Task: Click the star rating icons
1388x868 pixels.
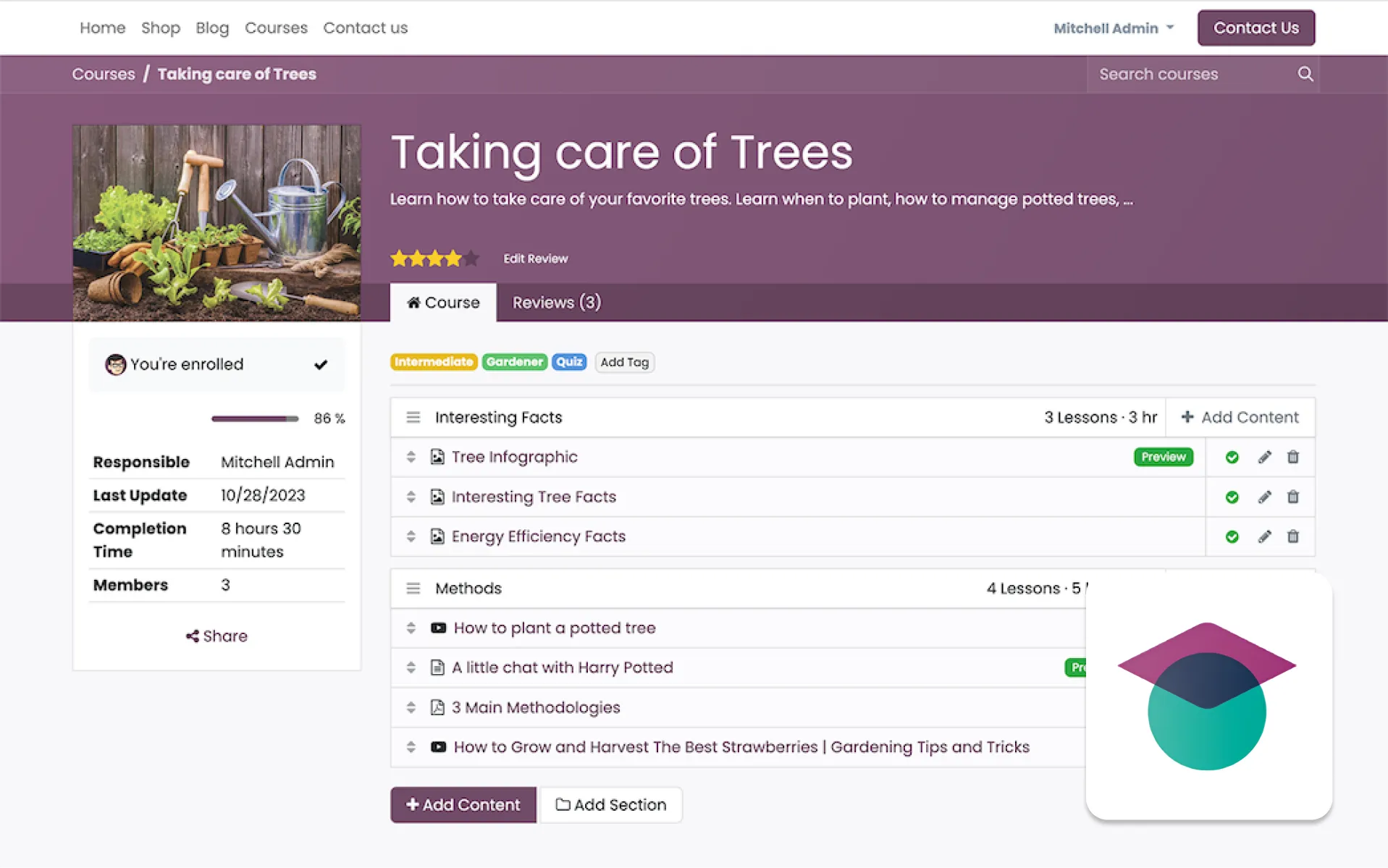Action: (434, 258)
